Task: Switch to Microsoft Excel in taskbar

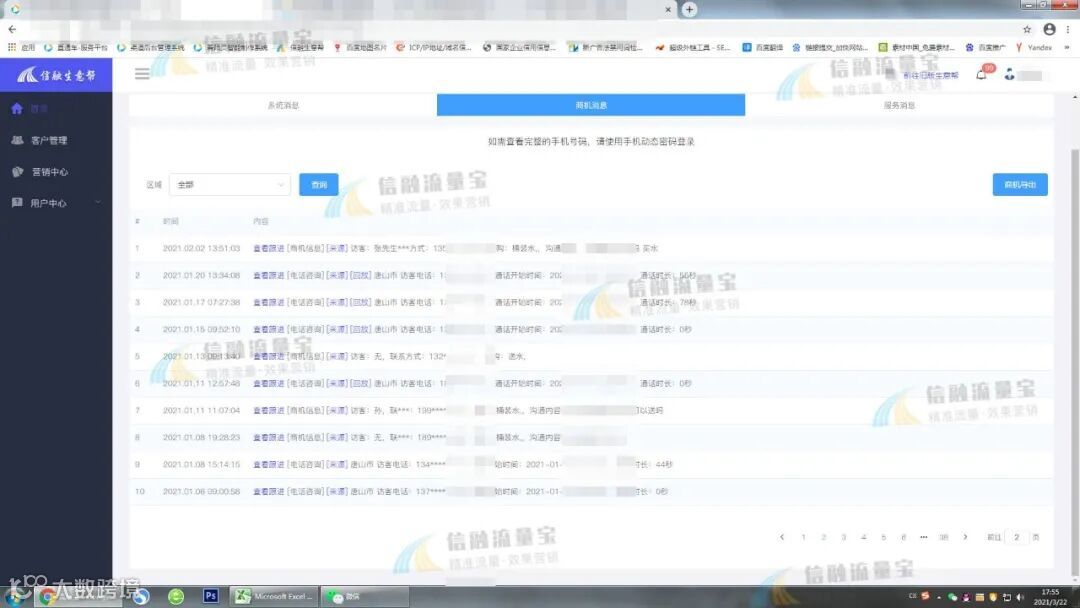Action: pyautogui.click(x=274, y=596)
